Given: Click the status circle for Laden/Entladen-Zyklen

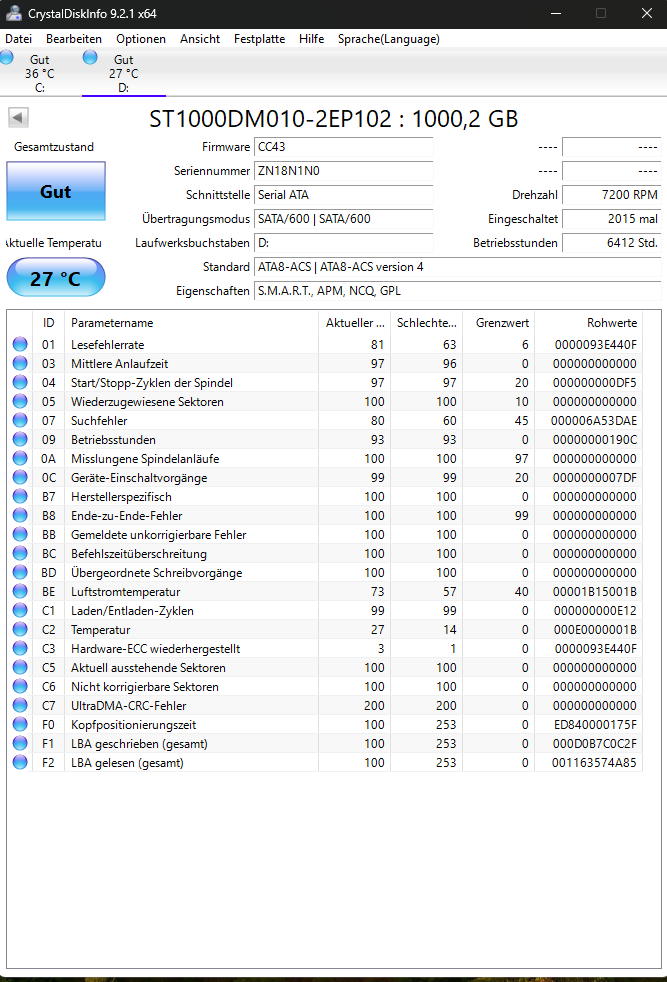Looking at the screenshot, I should click(x=20, y=610).
